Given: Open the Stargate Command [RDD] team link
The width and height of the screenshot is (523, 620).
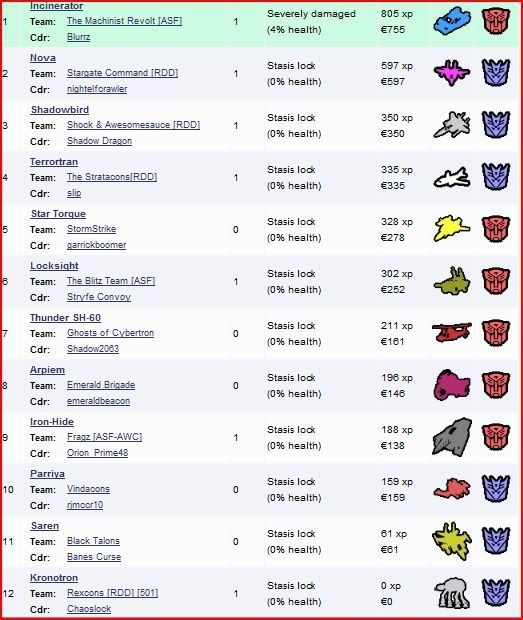Looking at the screenshot, I should point(122,73).
